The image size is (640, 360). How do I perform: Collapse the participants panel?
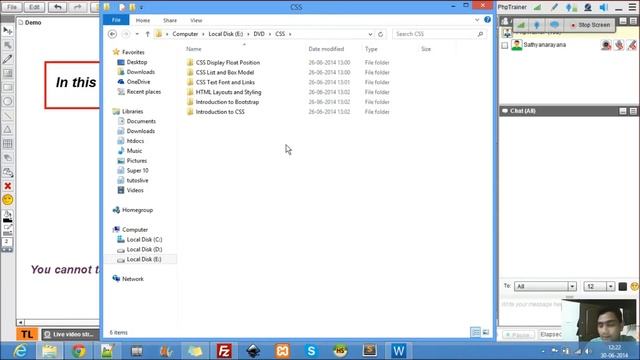click(623, 20)
